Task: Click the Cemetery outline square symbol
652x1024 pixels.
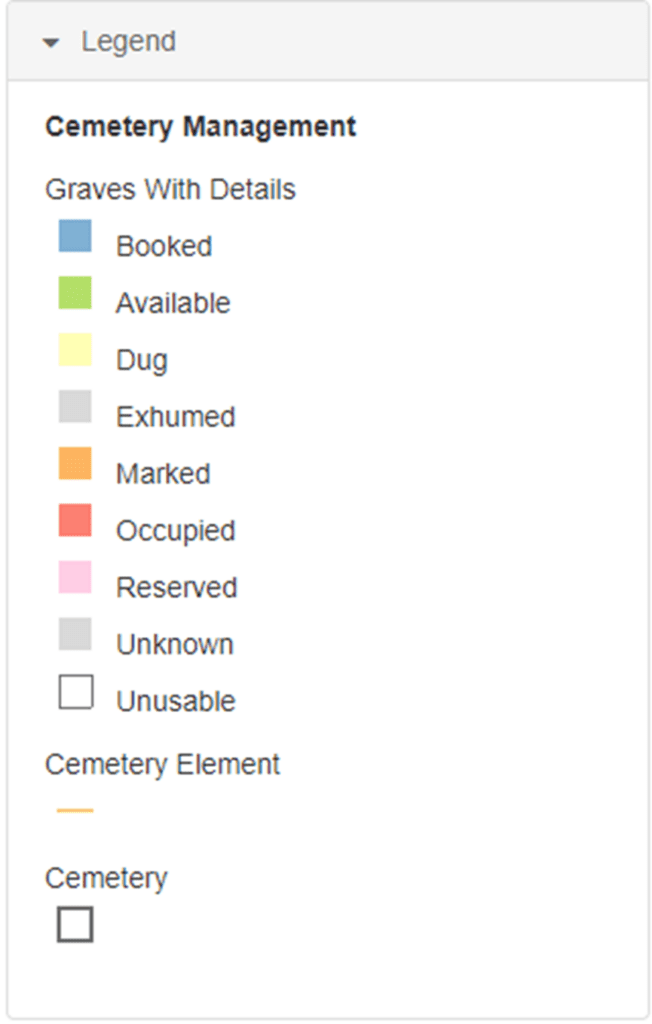Action: tap(75, 924)
